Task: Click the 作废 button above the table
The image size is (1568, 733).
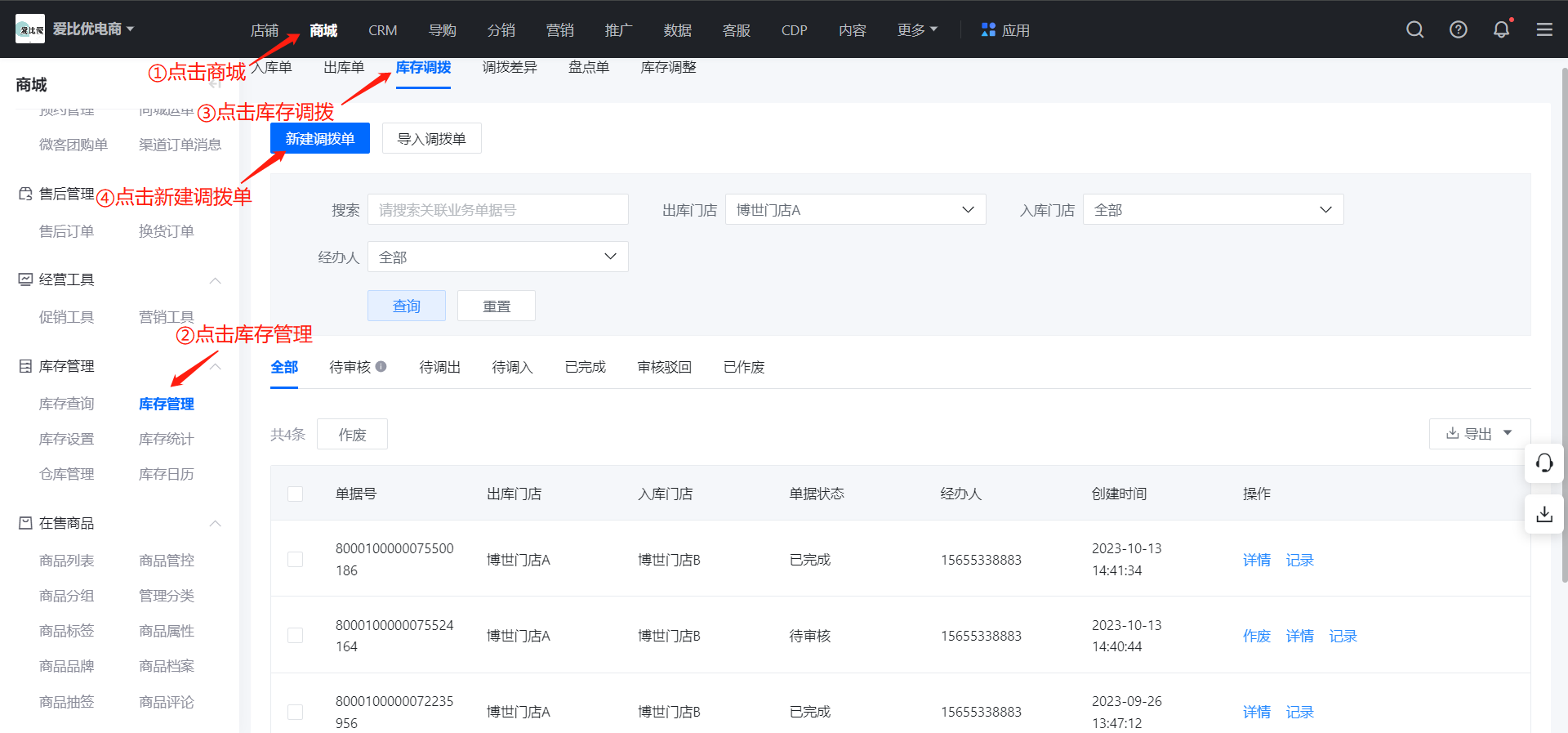Action: (x=353, y=434)
